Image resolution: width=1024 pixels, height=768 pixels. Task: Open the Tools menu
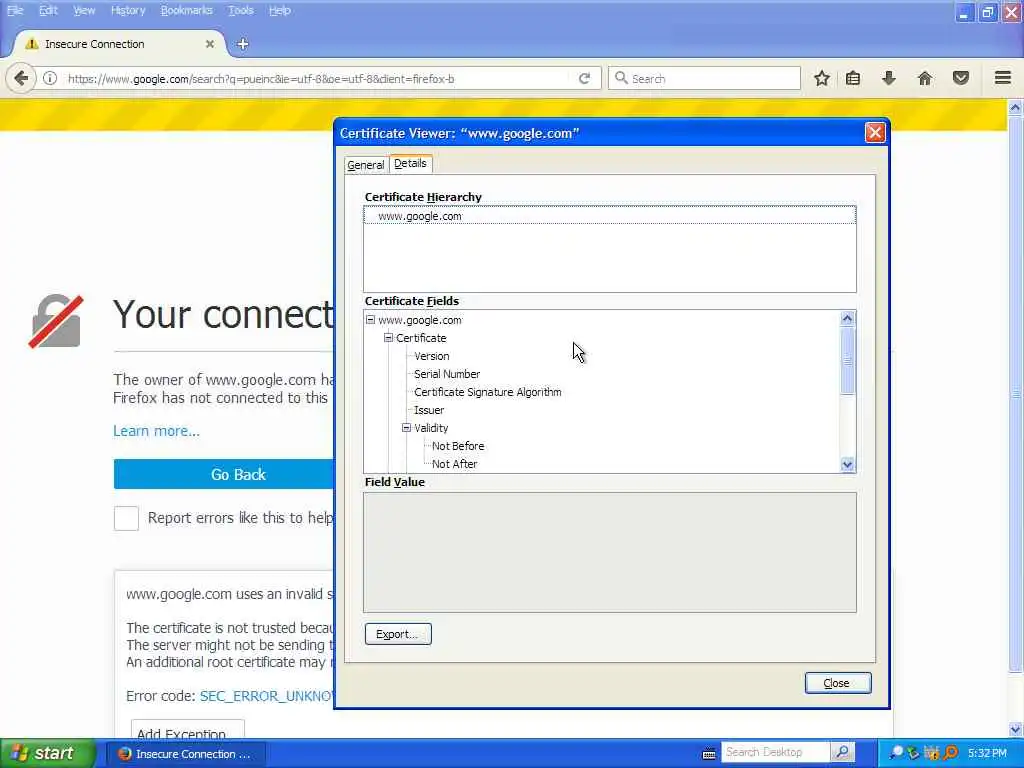click(241, 10)
